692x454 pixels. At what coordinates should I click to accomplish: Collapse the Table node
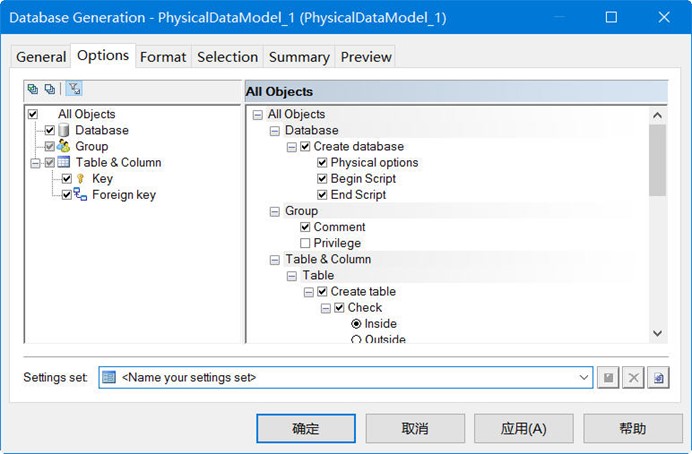(x=292, y=276)
